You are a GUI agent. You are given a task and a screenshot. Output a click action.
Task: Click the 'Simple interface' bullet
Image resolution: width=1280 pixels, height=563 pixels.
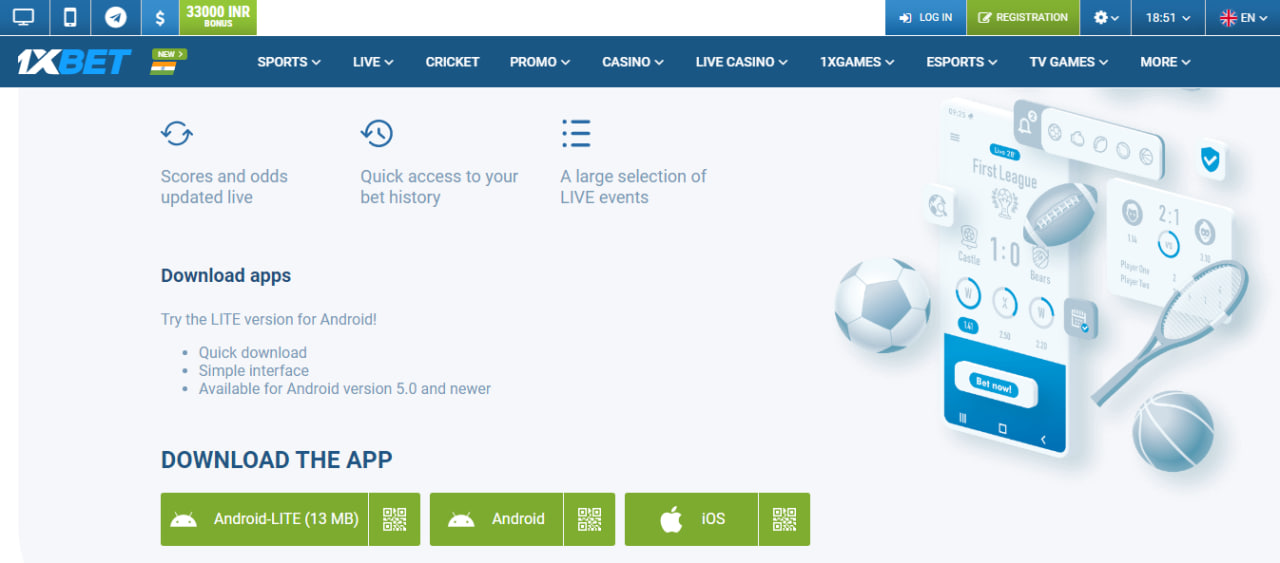pos(254,371)
